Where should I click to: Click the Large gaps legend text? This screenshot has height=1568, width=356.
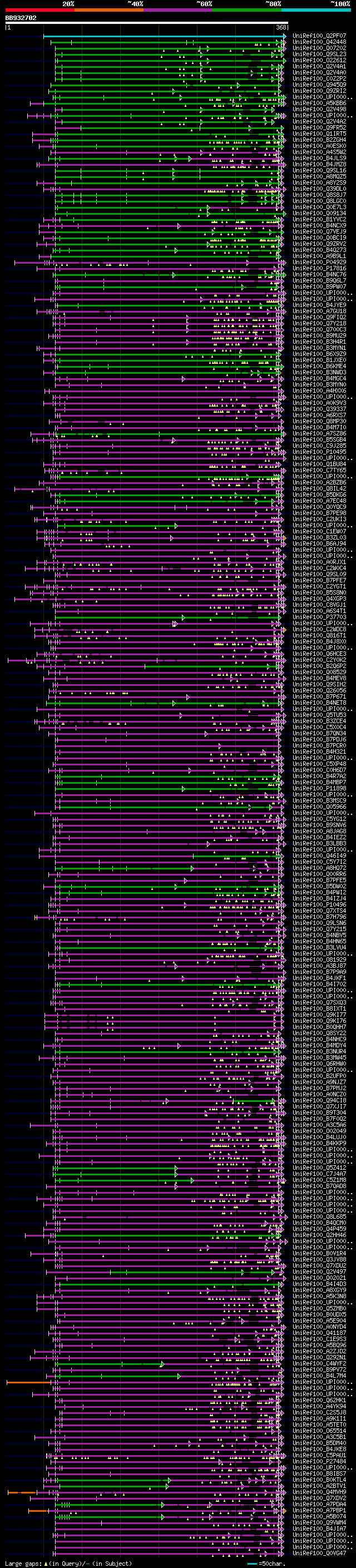click(x=23, y=1563)
